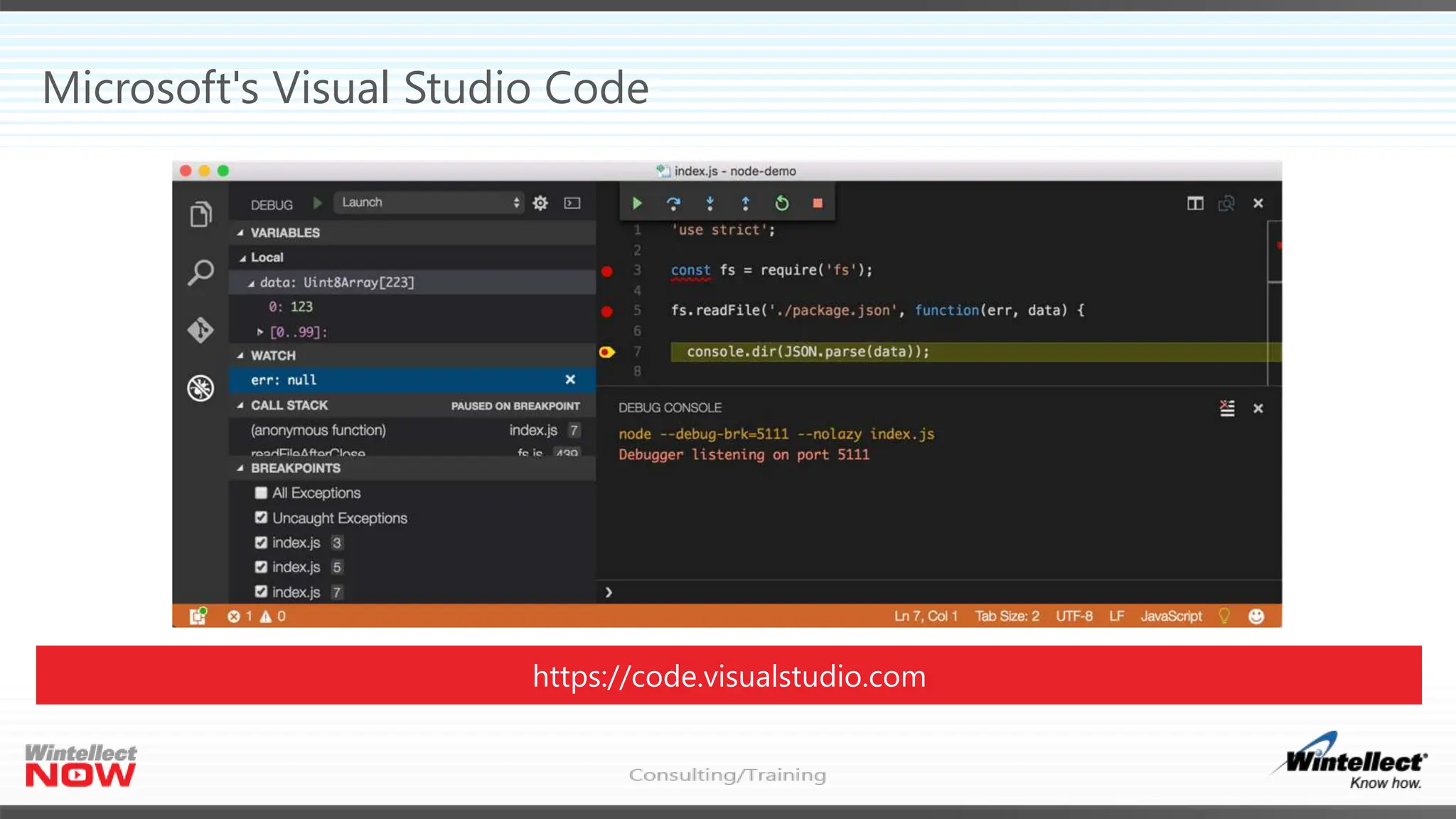Disable index.js line 3 breakpoint checkbox
This screenshot has height=819, width=1456.
261,542
